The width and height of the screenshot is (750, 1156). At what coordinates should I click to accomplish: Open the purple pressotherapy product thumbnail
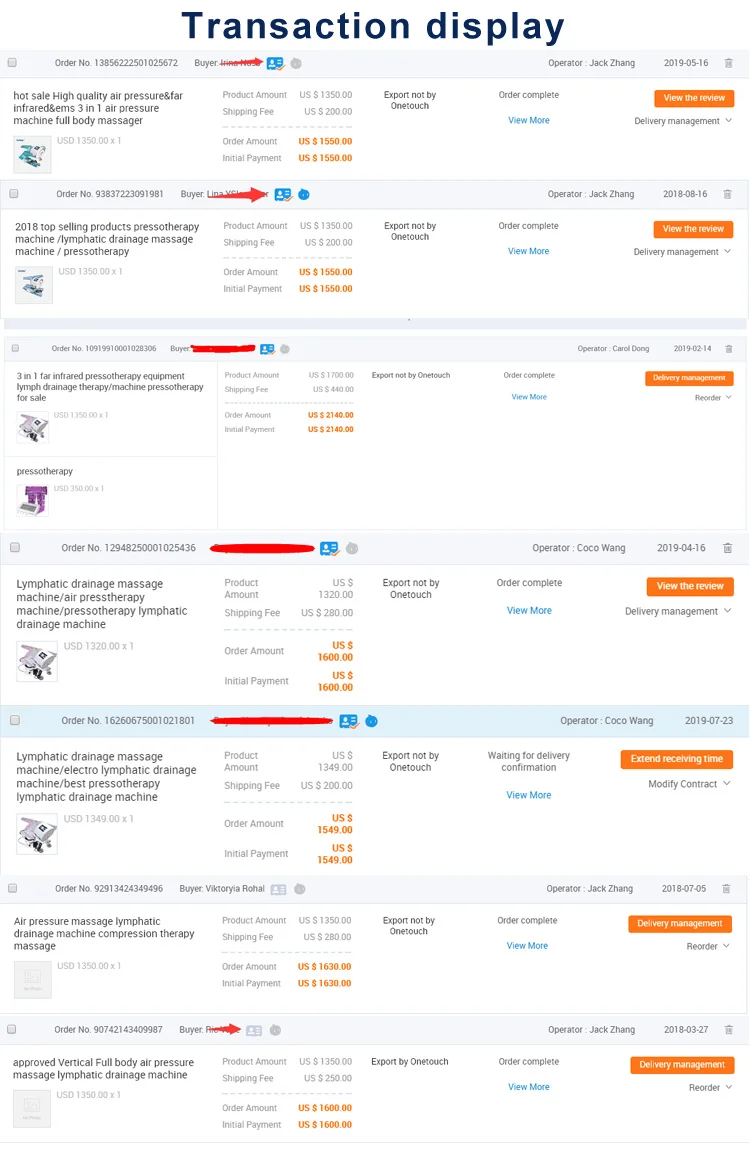coord(33,500)
